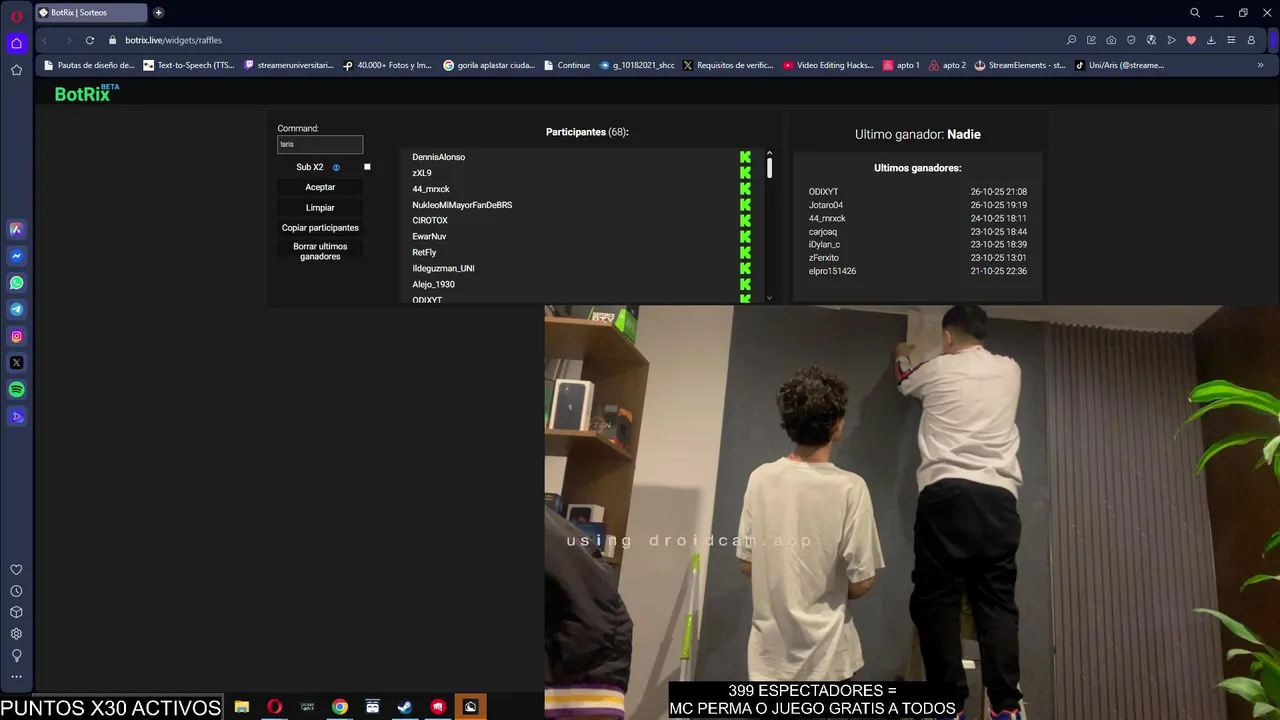
Task: Click the Limpiar button
Action: (320, 208)
